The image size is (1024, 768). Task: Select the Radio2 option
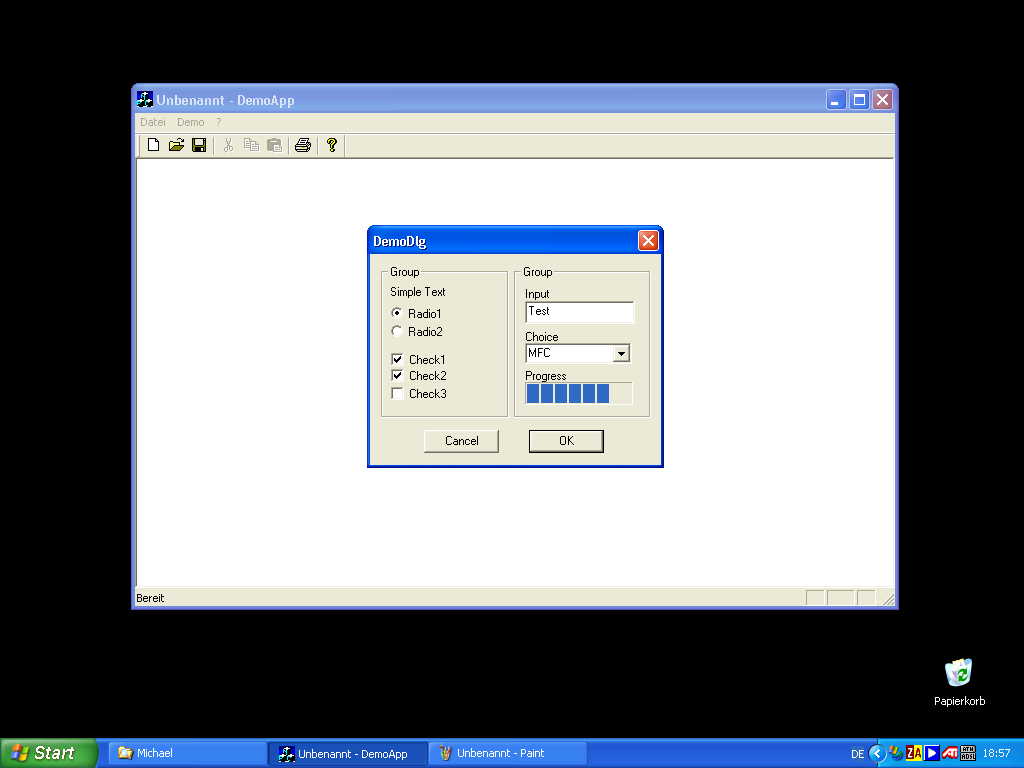point(397,332)
